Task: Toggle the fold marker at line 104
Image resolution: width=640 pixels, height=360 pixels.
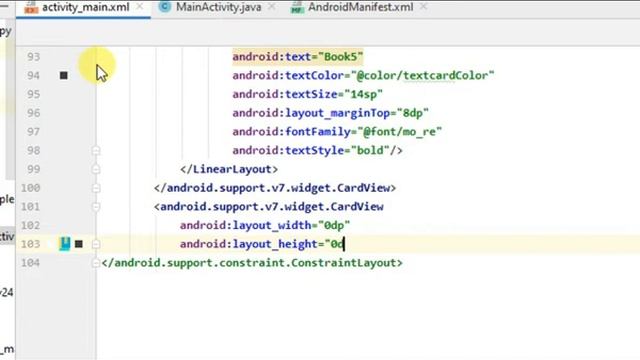Action: (x=95, y=263)
